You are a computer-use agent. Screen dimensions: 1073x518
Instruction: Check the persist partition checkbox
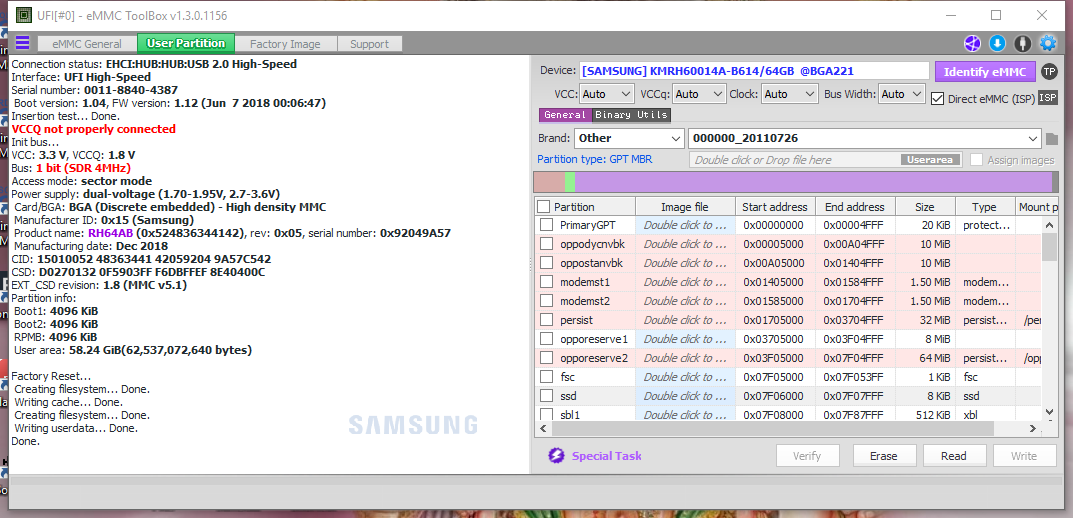click(546, 320)
